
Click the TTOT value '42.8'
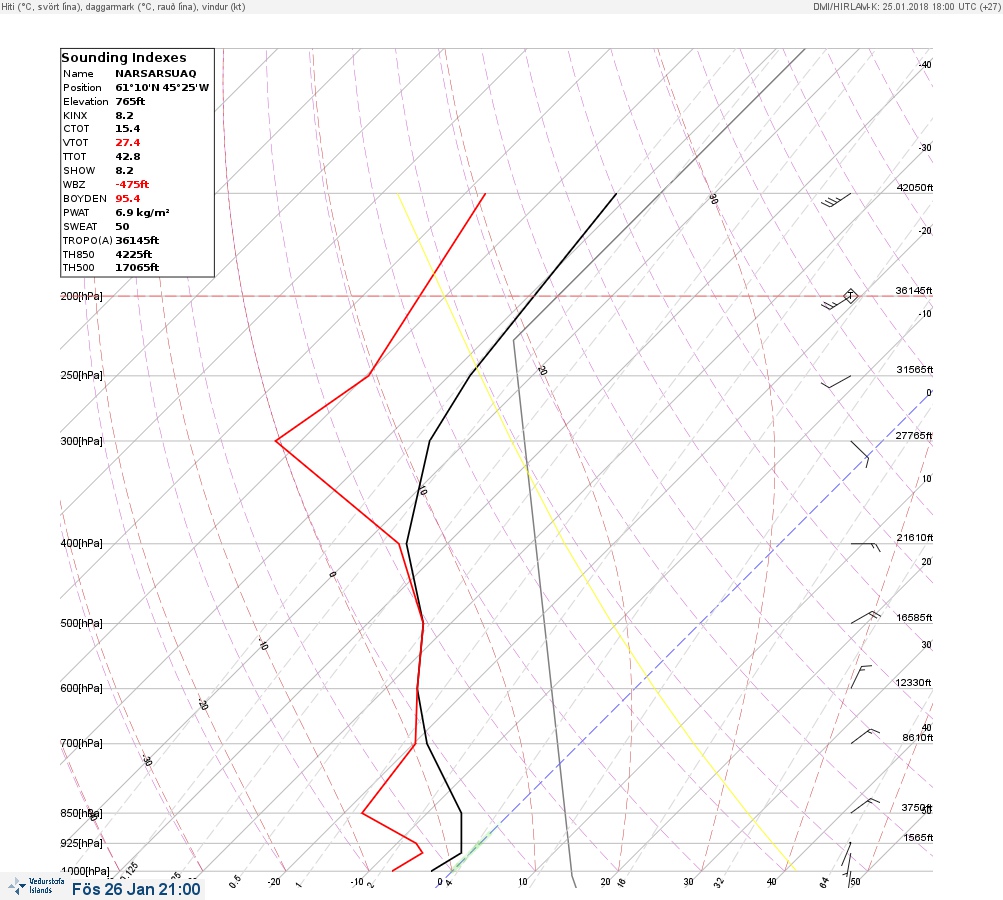tap(127, 157)
